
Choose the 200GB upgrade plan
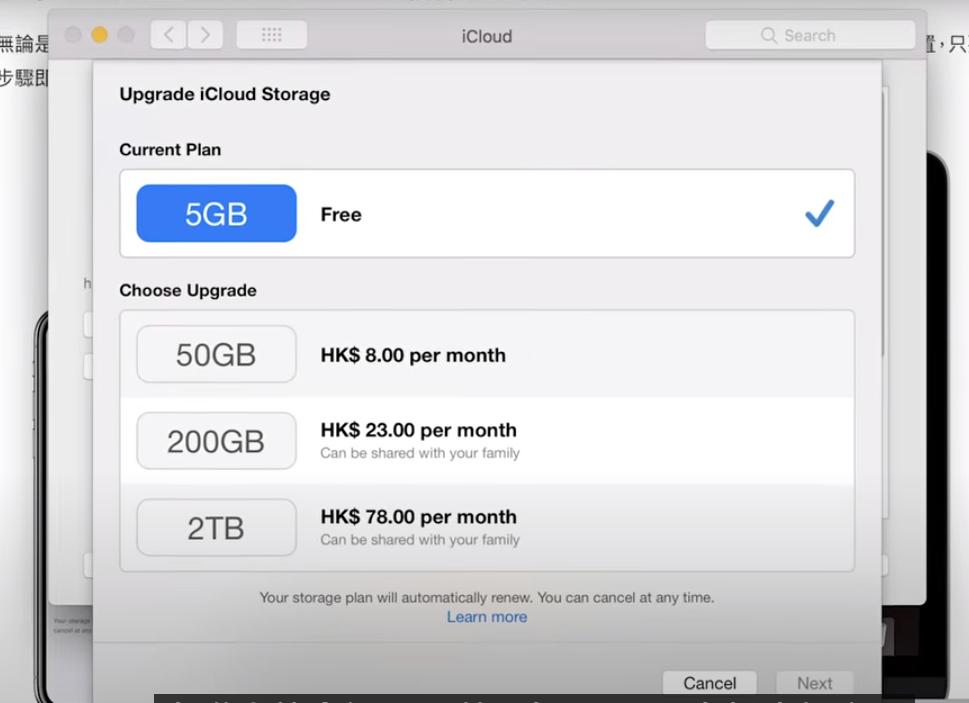487,441
